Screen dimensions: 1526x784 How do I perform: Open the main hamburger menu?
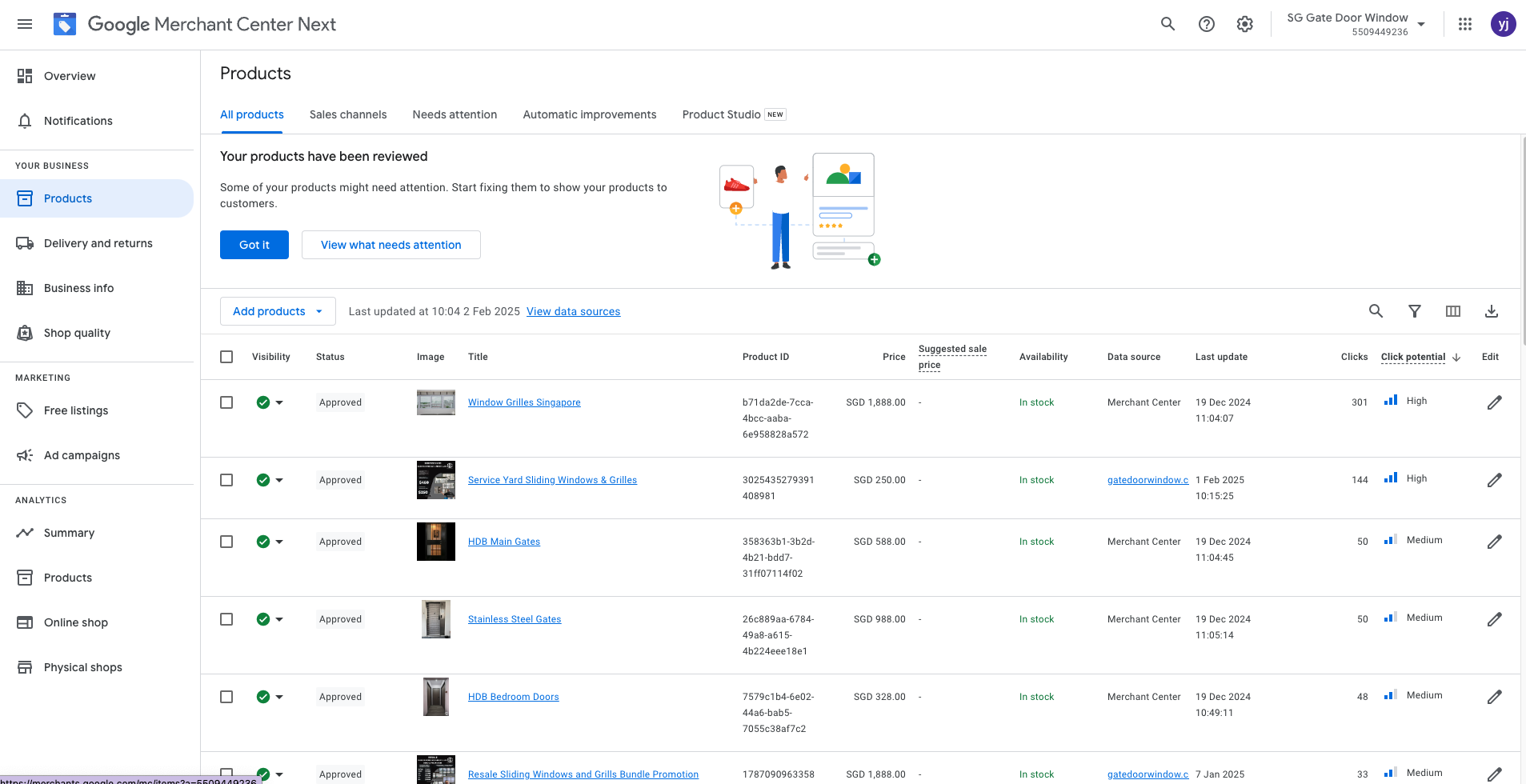25,24
